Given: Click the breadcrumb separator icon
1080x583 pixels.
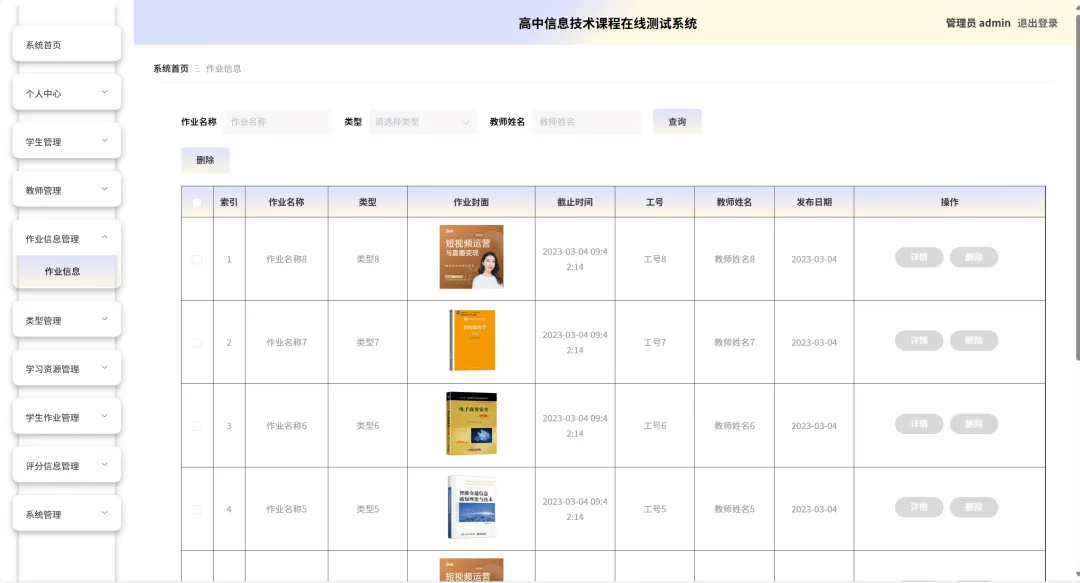Looking at the screenshot, I should [197, 68].
